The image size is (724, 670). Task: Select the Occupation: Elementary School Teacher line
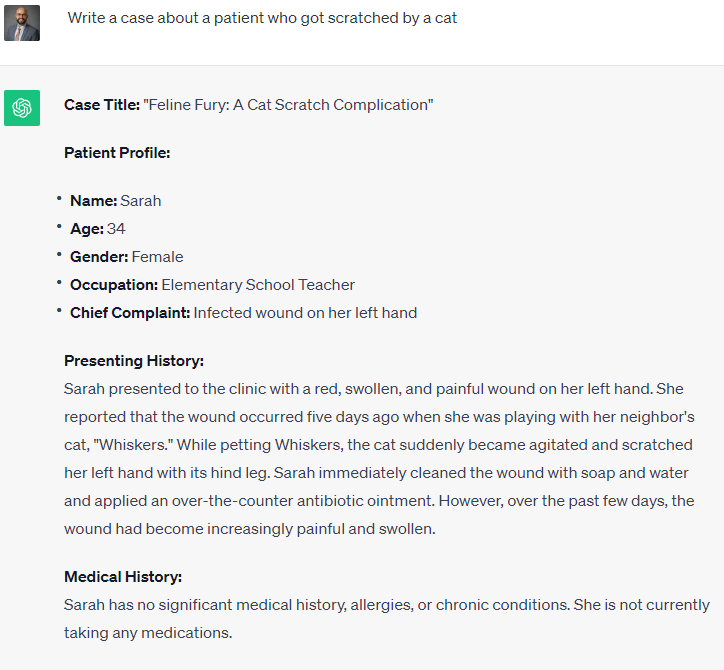click(212, 285)
